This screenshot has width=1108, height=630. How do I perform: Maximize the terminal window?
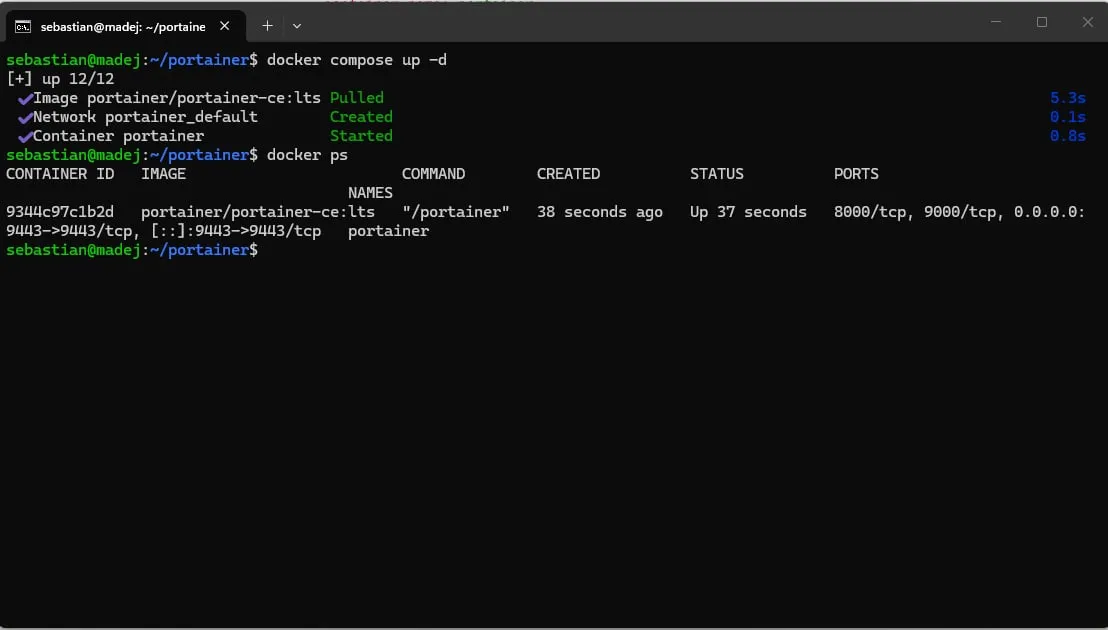[x=1042, y=22]
